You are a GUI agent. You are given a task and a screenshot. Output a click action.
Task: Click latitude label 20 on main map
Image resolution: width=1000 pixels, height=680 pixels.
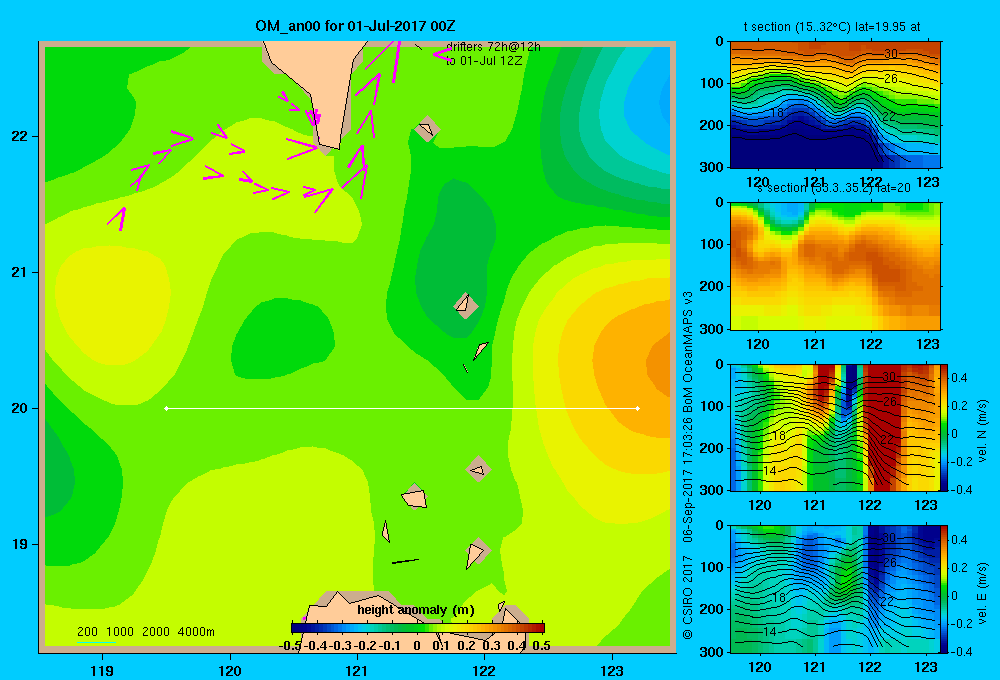click(20, 408)
